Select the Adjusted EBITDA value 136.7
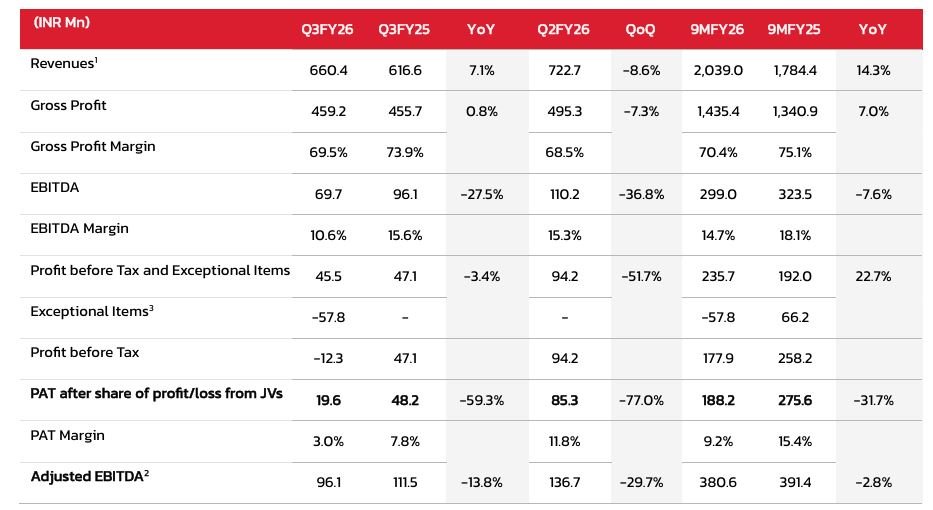 coord(563,482)
